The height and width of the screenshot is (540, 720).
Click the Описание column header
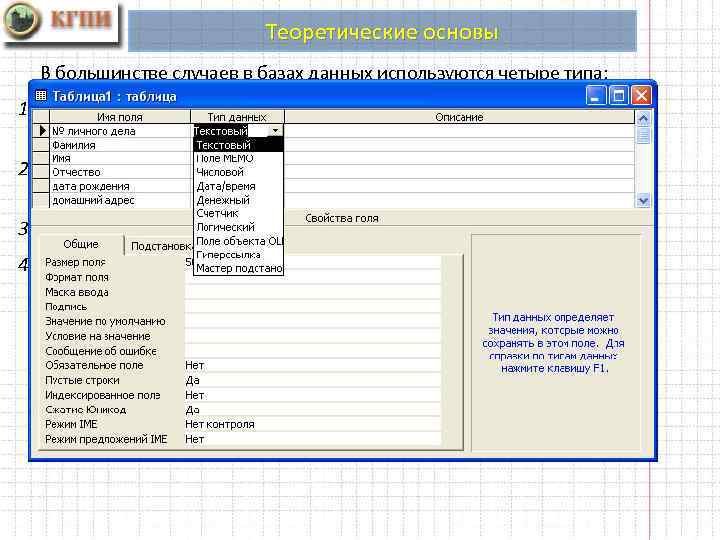pyautogui.click(x=459, y=117)
